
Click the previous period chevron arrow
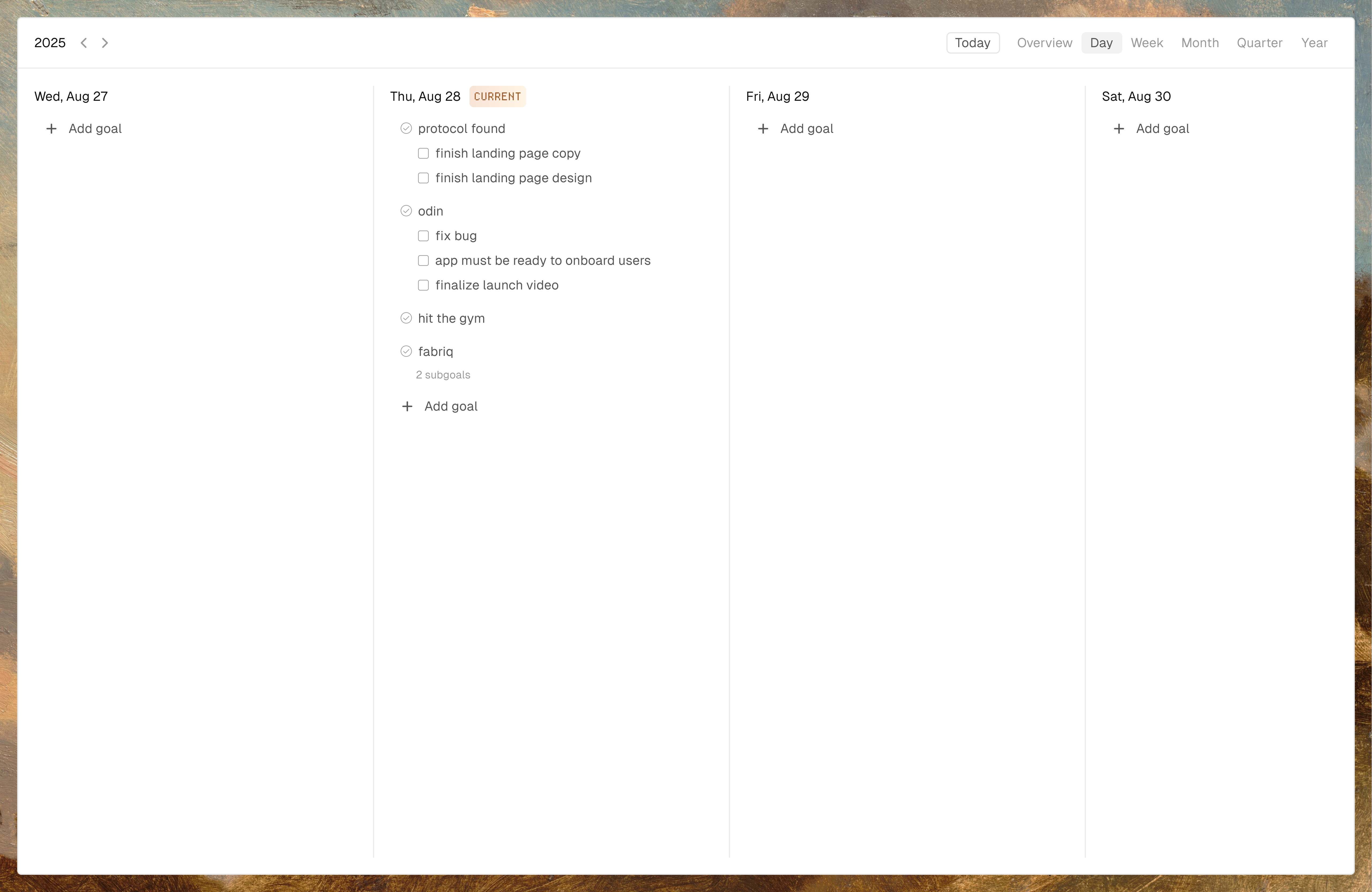click(x=84, y=43)
